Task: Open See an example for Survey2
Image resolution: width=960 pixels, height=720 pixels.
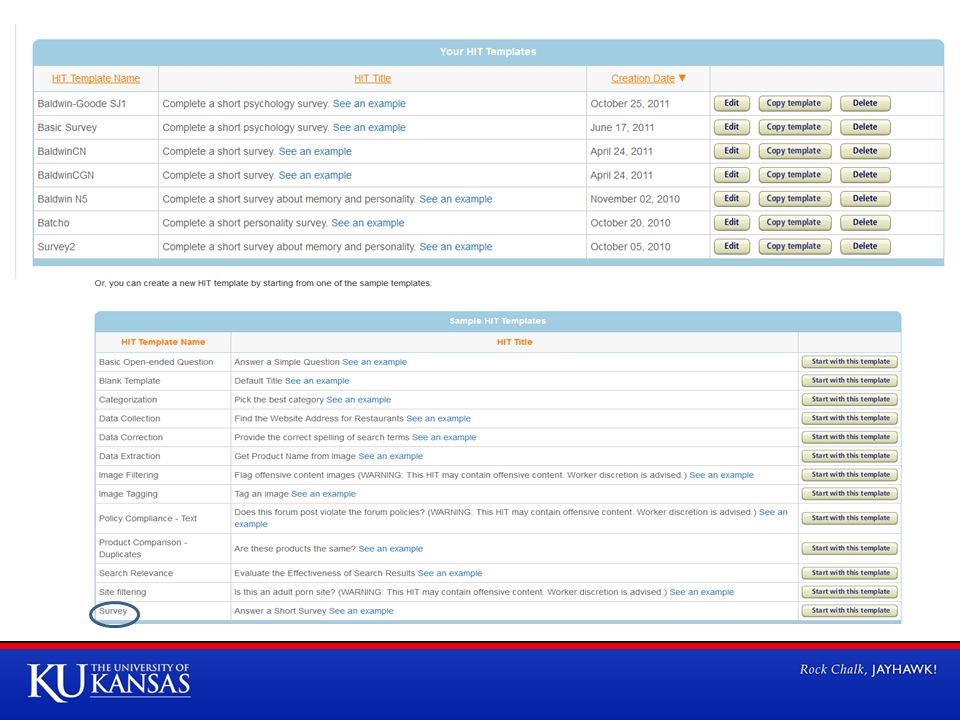Action: pos(456,247)
